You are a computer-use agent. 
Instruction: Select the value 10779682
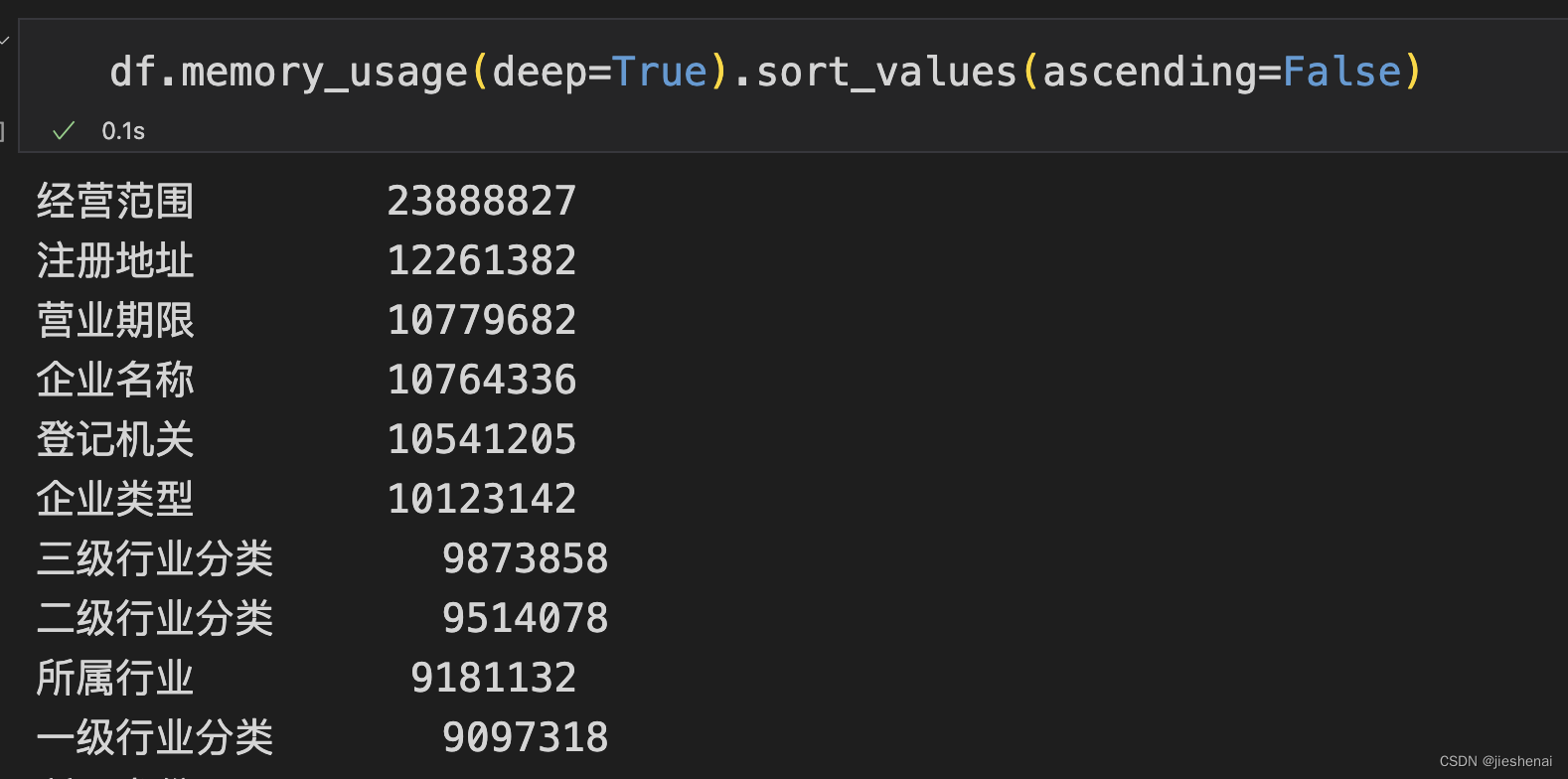pos(482,320)
